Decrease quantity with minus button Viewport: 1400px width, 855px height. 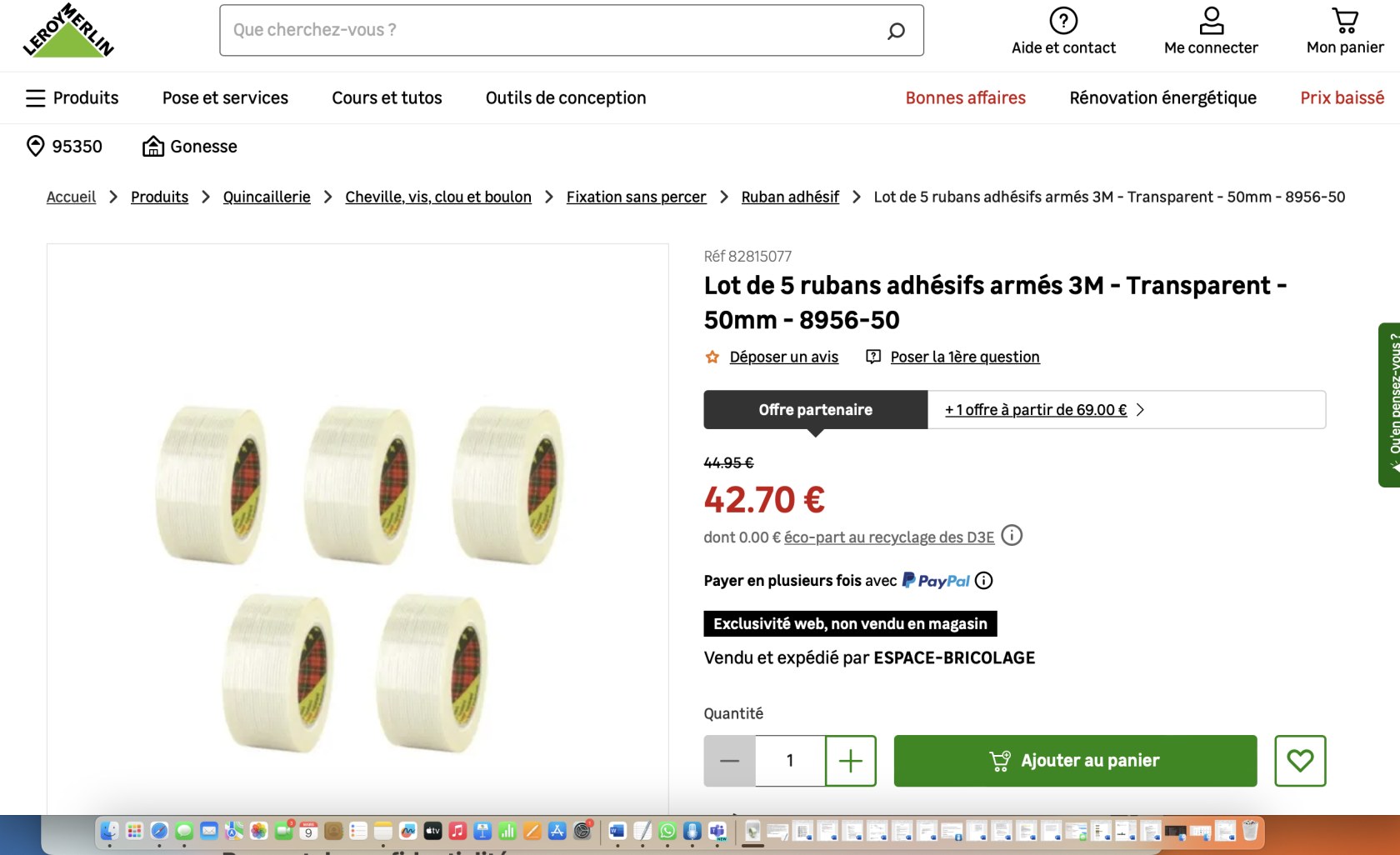(730, 761)
